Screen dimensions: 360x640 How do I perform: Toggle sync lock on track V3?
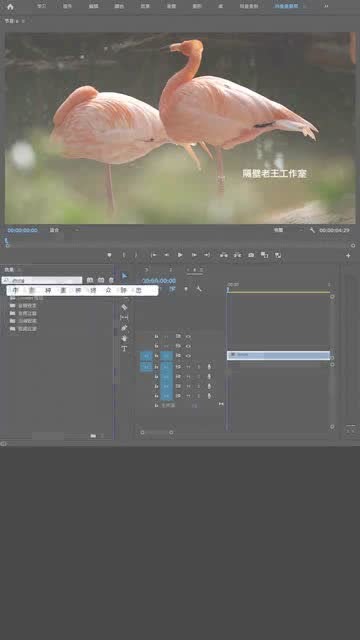(x=178, y=336)
